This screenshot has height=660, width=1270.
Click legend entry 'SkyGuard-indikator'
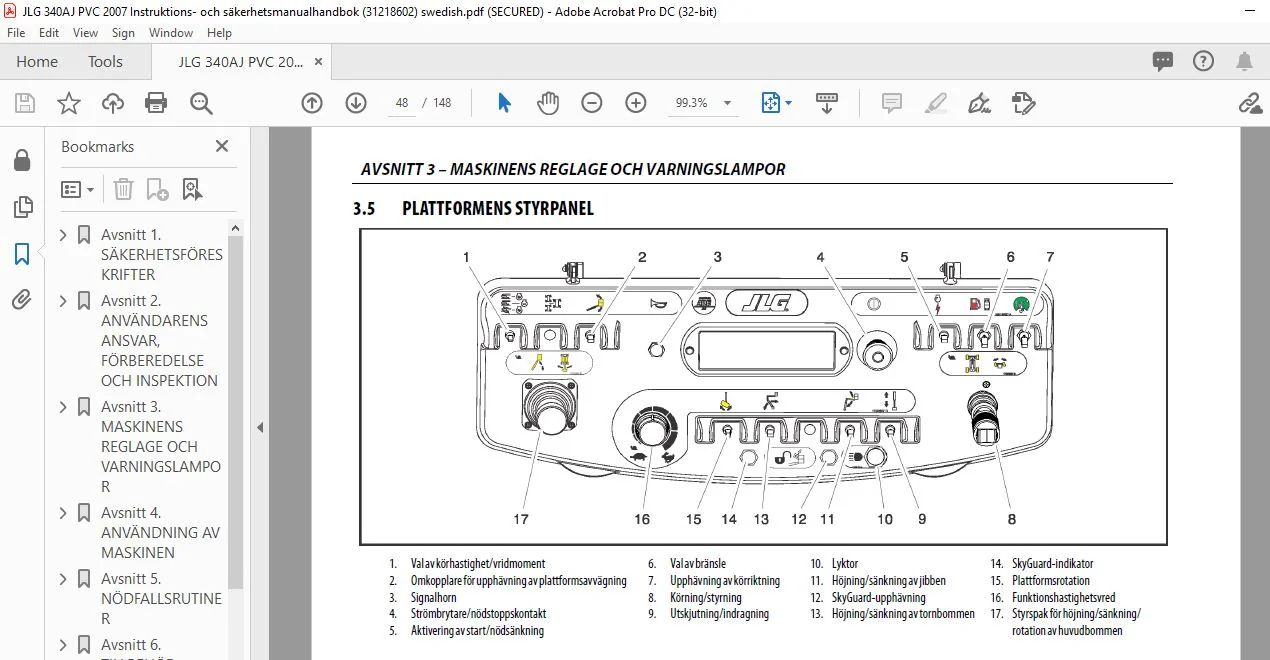click(1052, 564)
